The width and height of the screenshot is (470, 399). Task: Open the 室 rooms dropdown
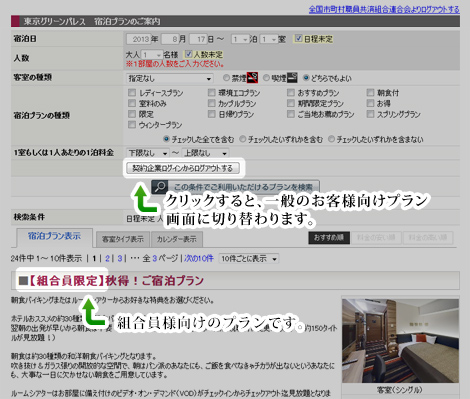coord(269,39)
